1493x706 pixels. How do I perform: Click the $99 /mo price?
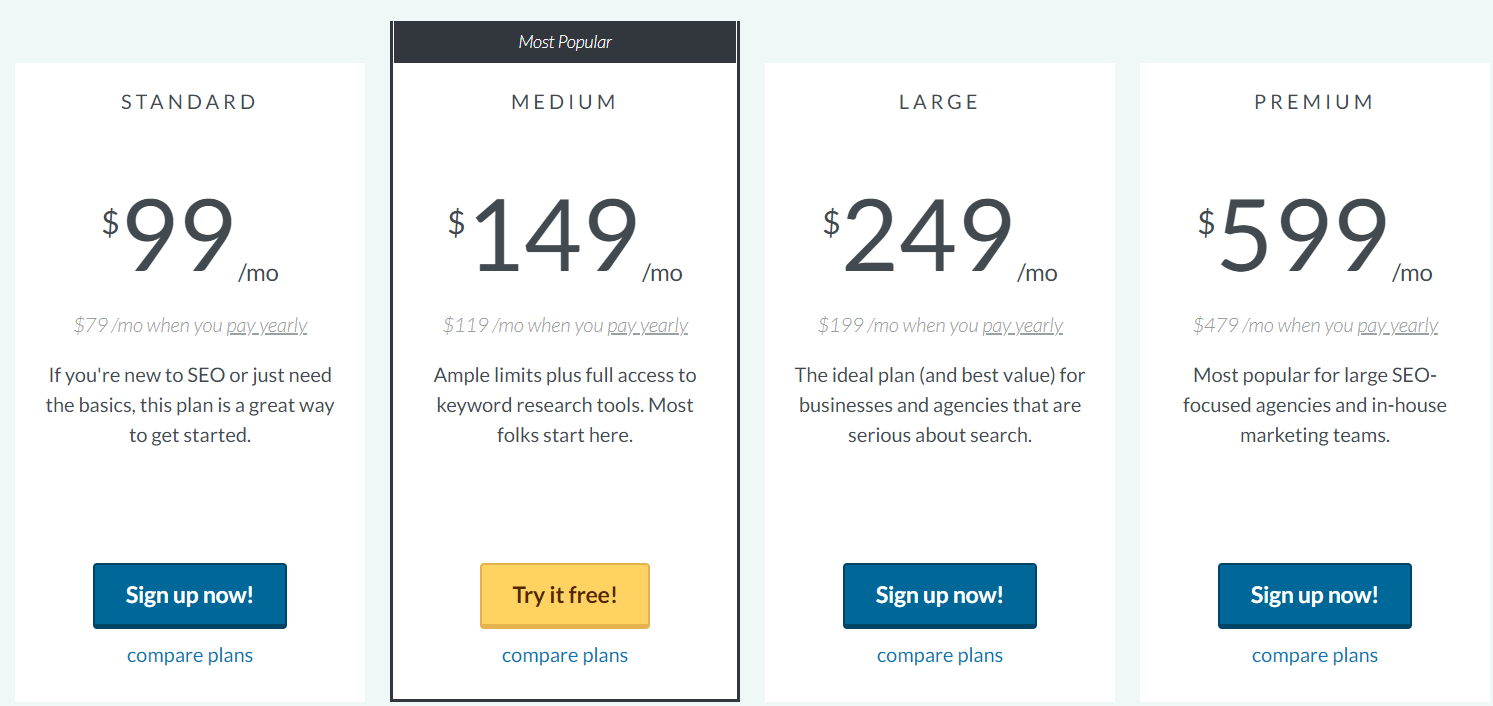[x=180, y=238]
